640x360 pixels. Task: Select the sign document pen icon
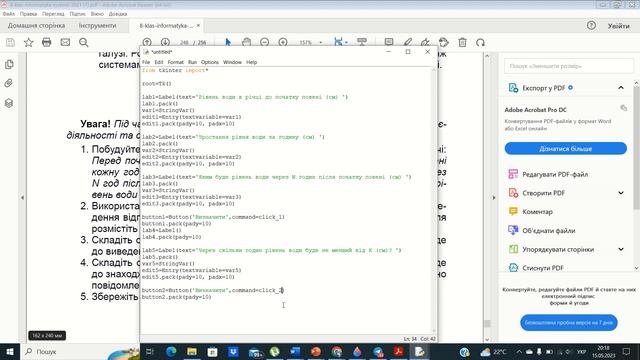coord(425,42)
